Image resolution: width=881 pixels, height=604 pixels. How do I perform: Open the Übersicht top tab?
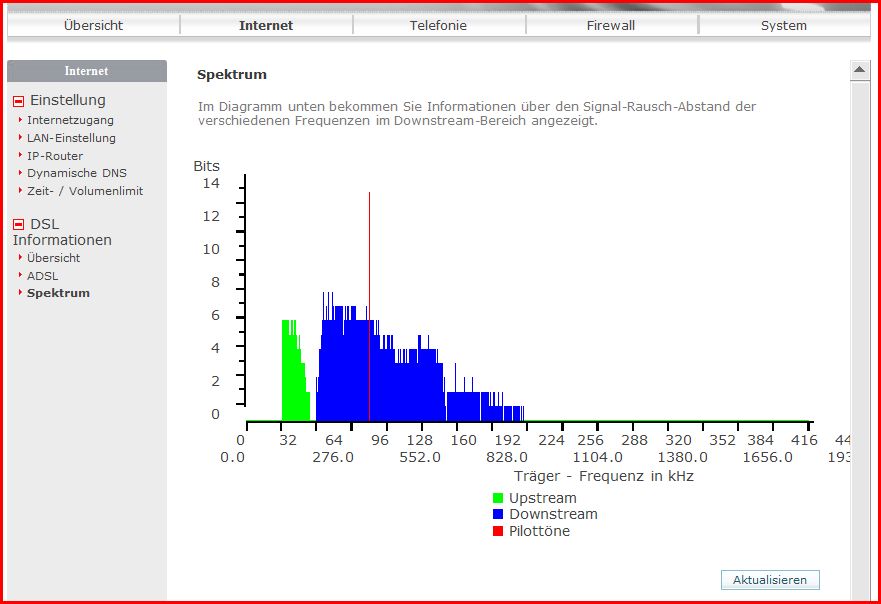click(93, 25)
